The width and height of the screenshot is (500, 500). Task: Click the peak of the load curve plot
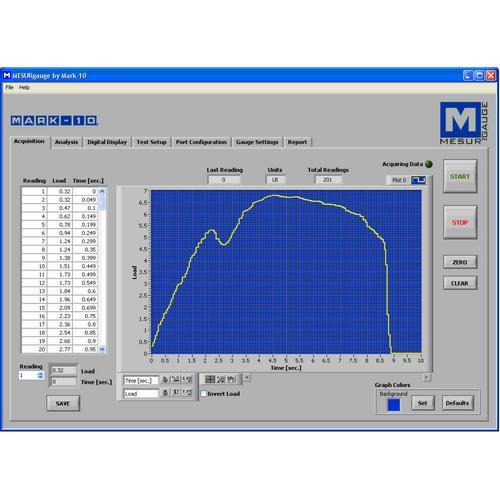274,196
